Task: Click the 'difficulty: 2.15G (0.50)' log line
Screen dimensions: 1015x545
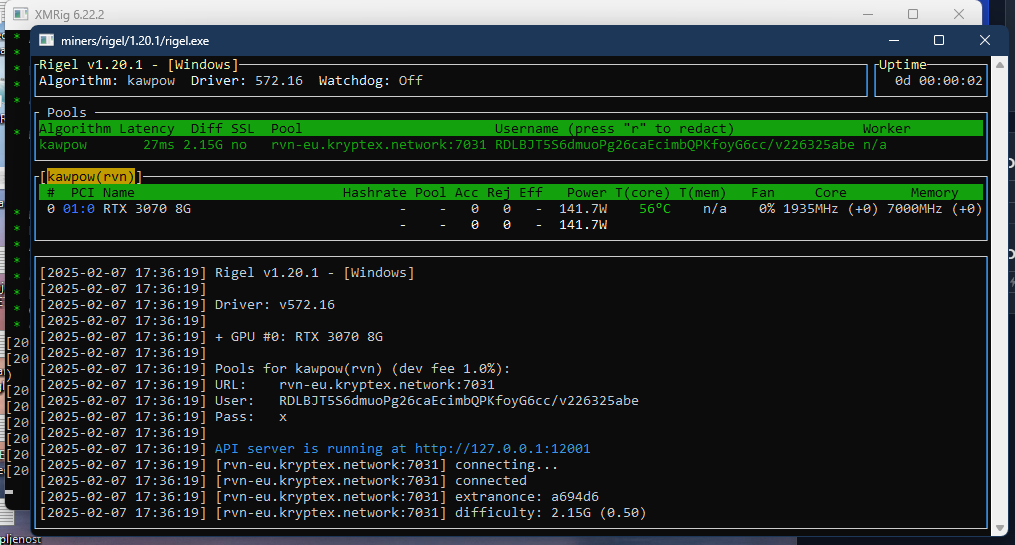Action: pyautogui.click(x=430, y=513)
